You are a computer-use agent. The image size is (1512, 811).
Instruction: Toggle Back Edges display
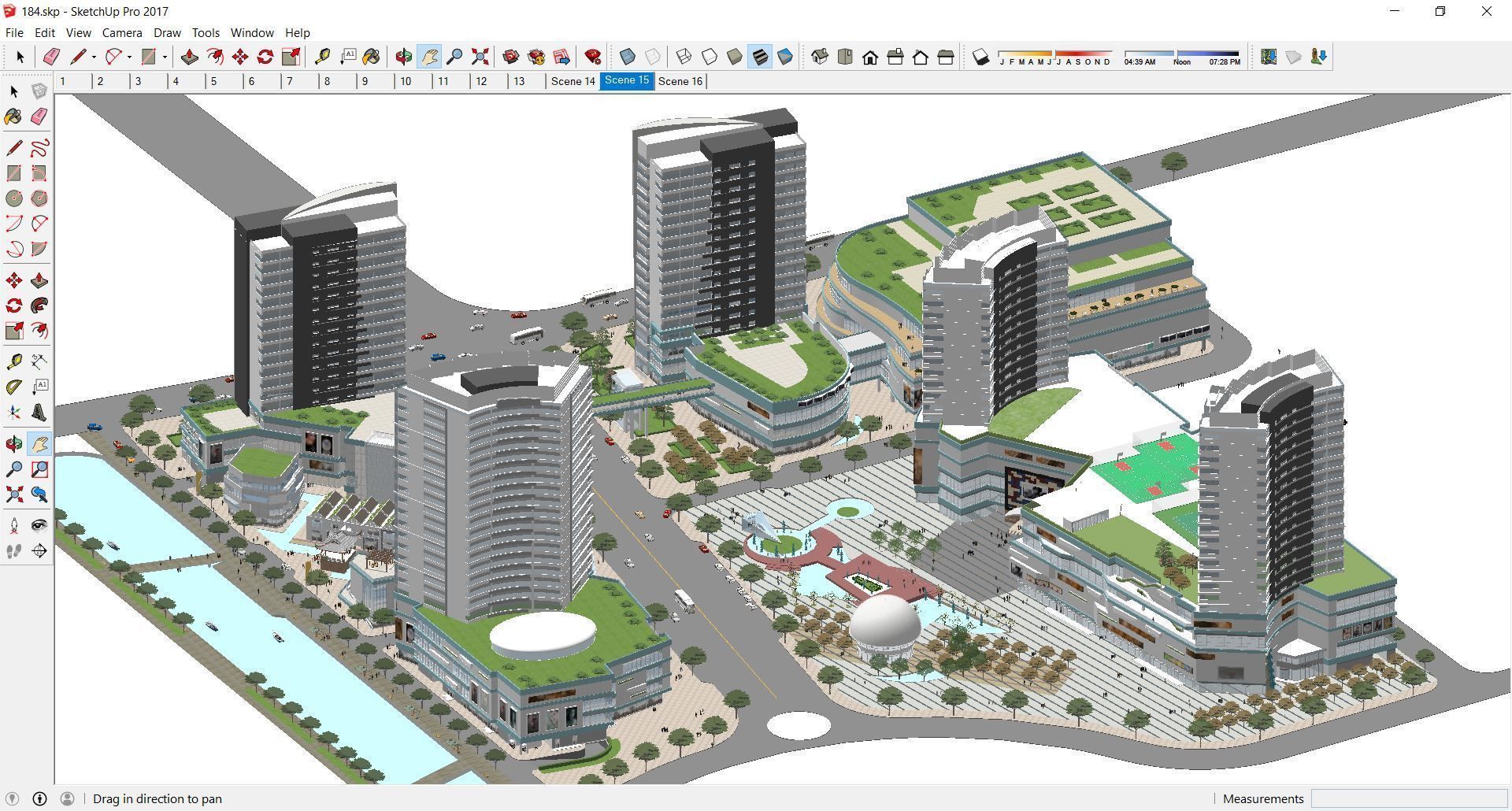click(653, 57)
